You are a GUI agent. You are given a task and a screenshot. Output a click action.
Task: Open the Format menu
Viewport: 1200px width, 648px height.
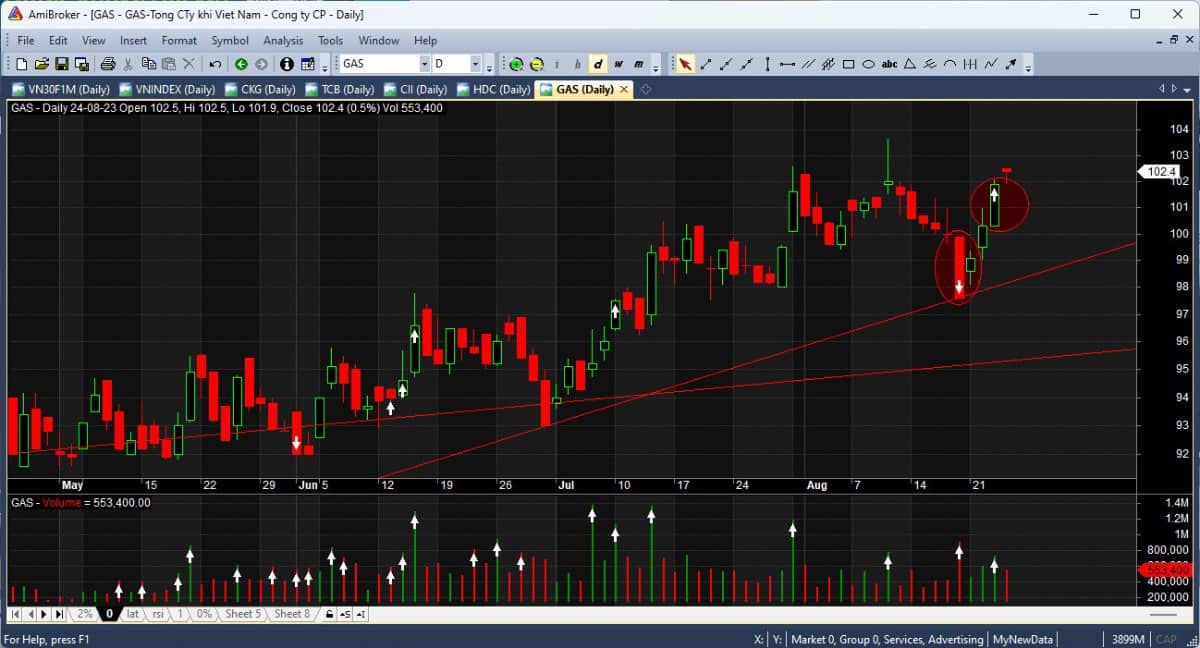(179, 41)
